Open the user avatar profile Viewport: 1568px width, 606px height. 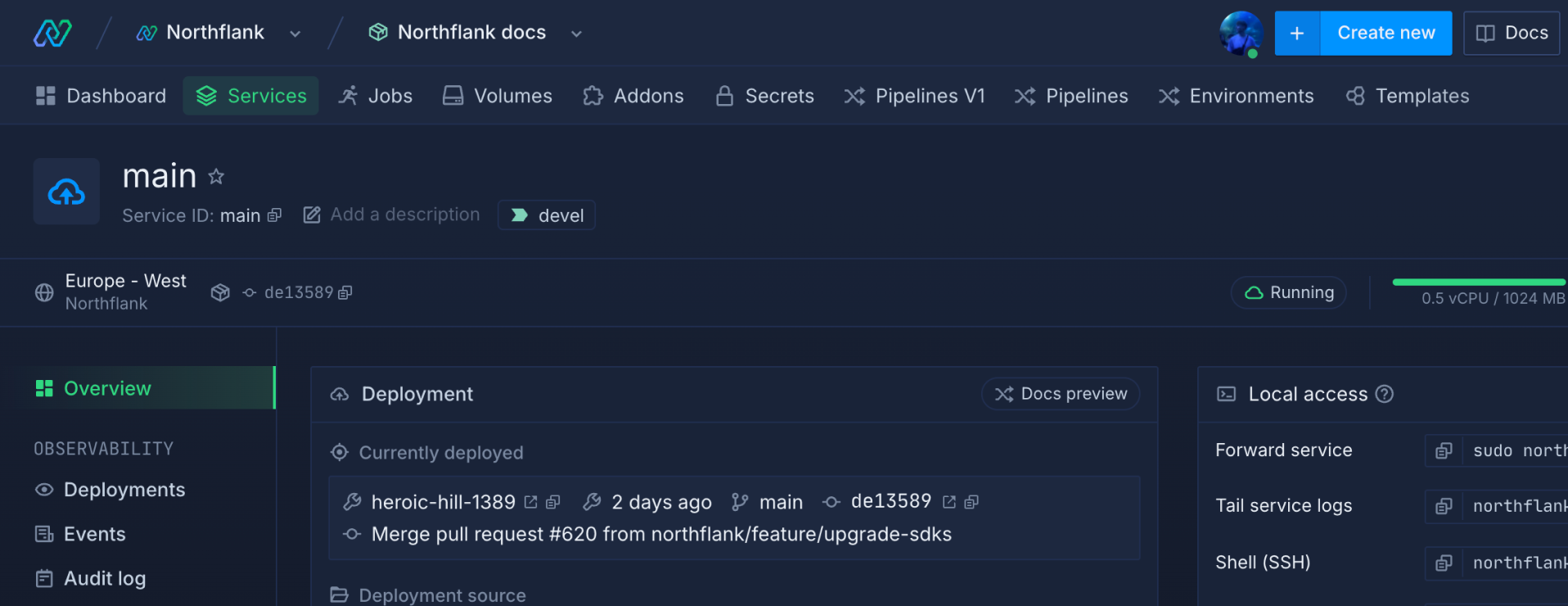(1241, 34)
